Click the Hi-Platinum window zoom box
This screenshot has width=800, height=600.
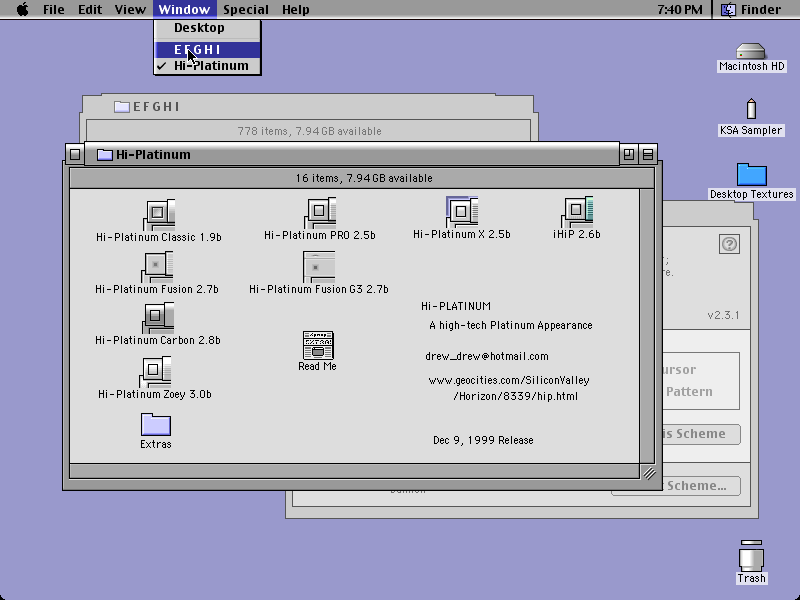[629, 154]
